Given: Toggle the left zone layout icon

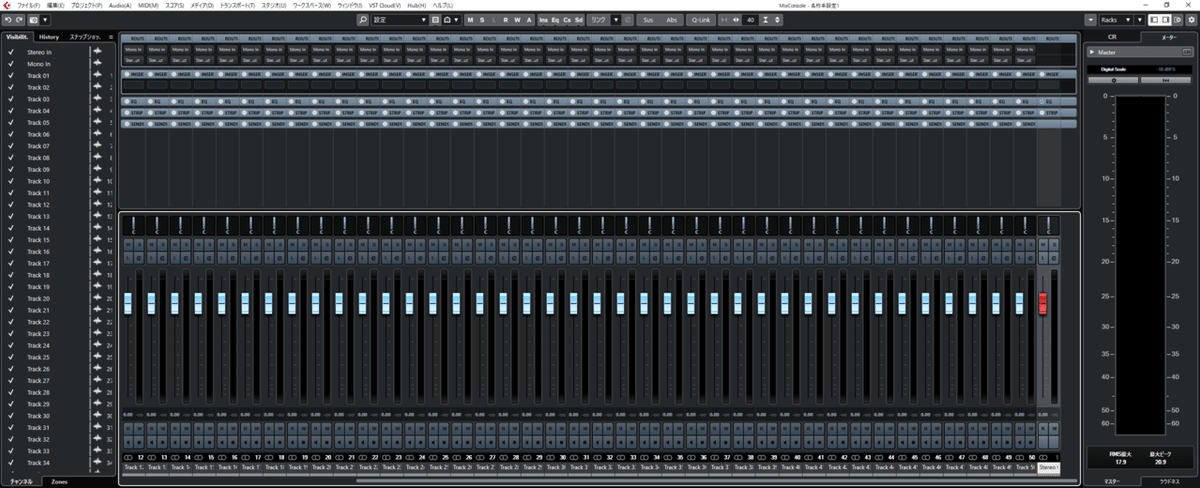Looking at the screenshot, I should 1156,19.
